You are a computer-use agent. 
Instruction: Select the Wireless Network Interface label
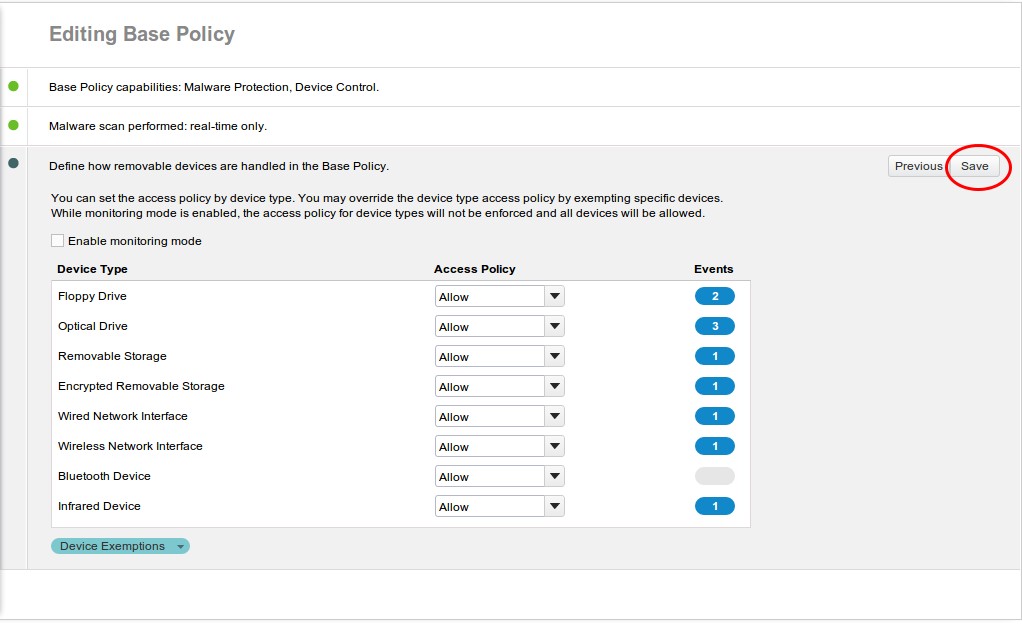coord(130,446)
